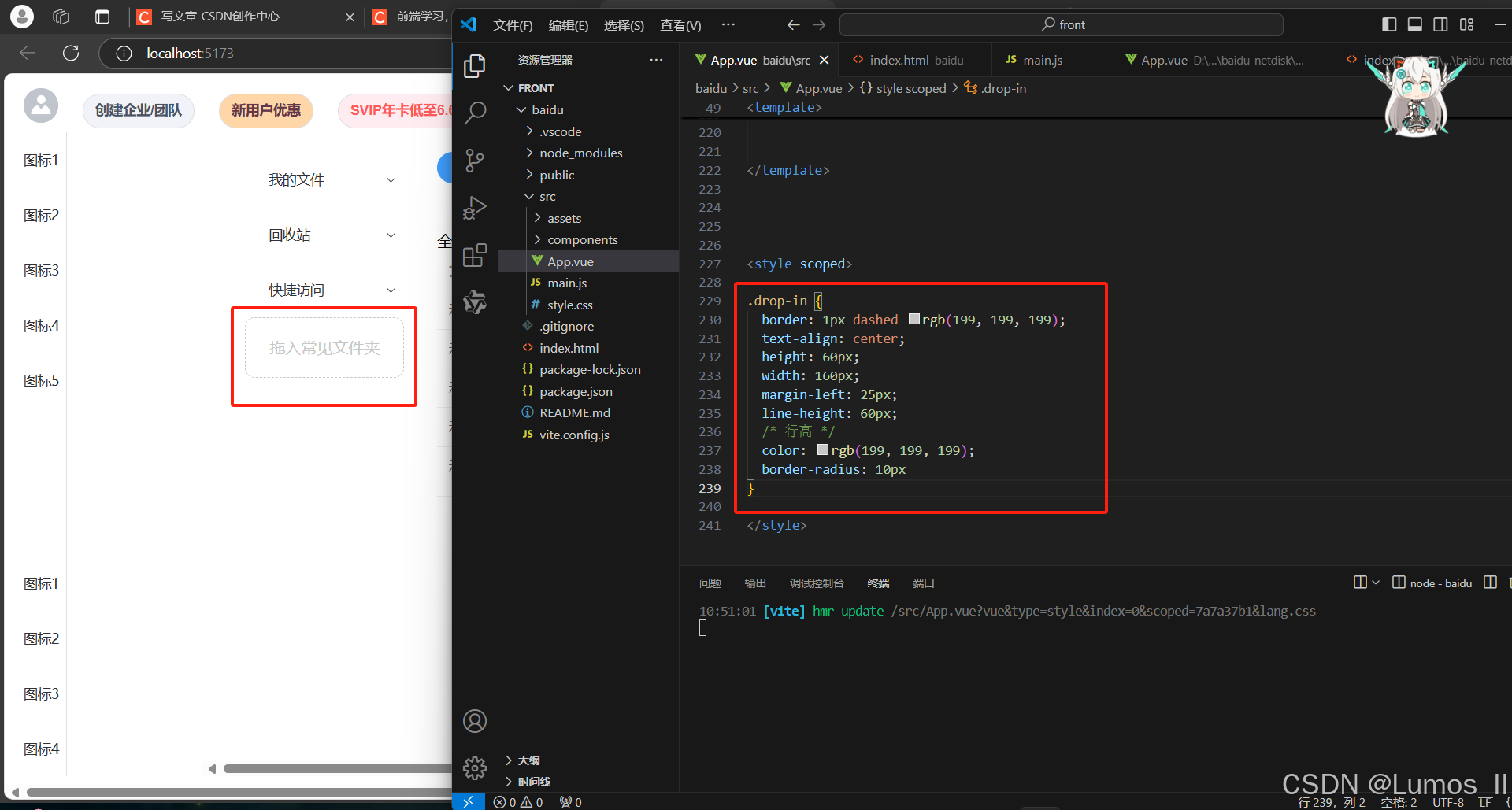Switch to the 问题 panel tab
The image size is (1512, 810).
pyautogui.click(x=710, y=583)
